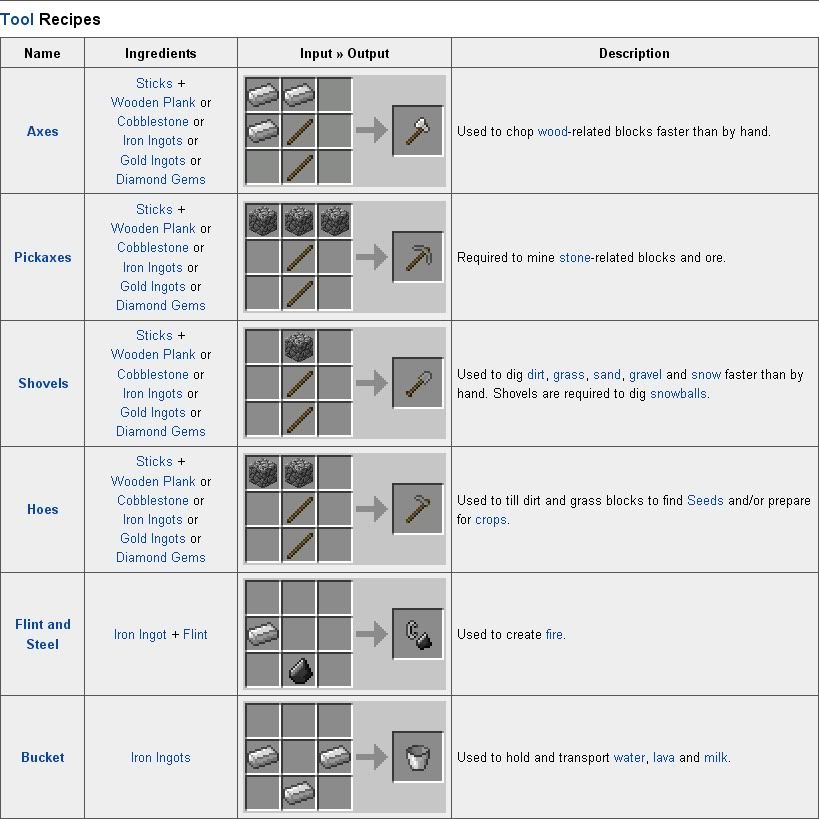Select middle stick in Axes grid
This screenshot has width=819, height=819.
(299, 131)
